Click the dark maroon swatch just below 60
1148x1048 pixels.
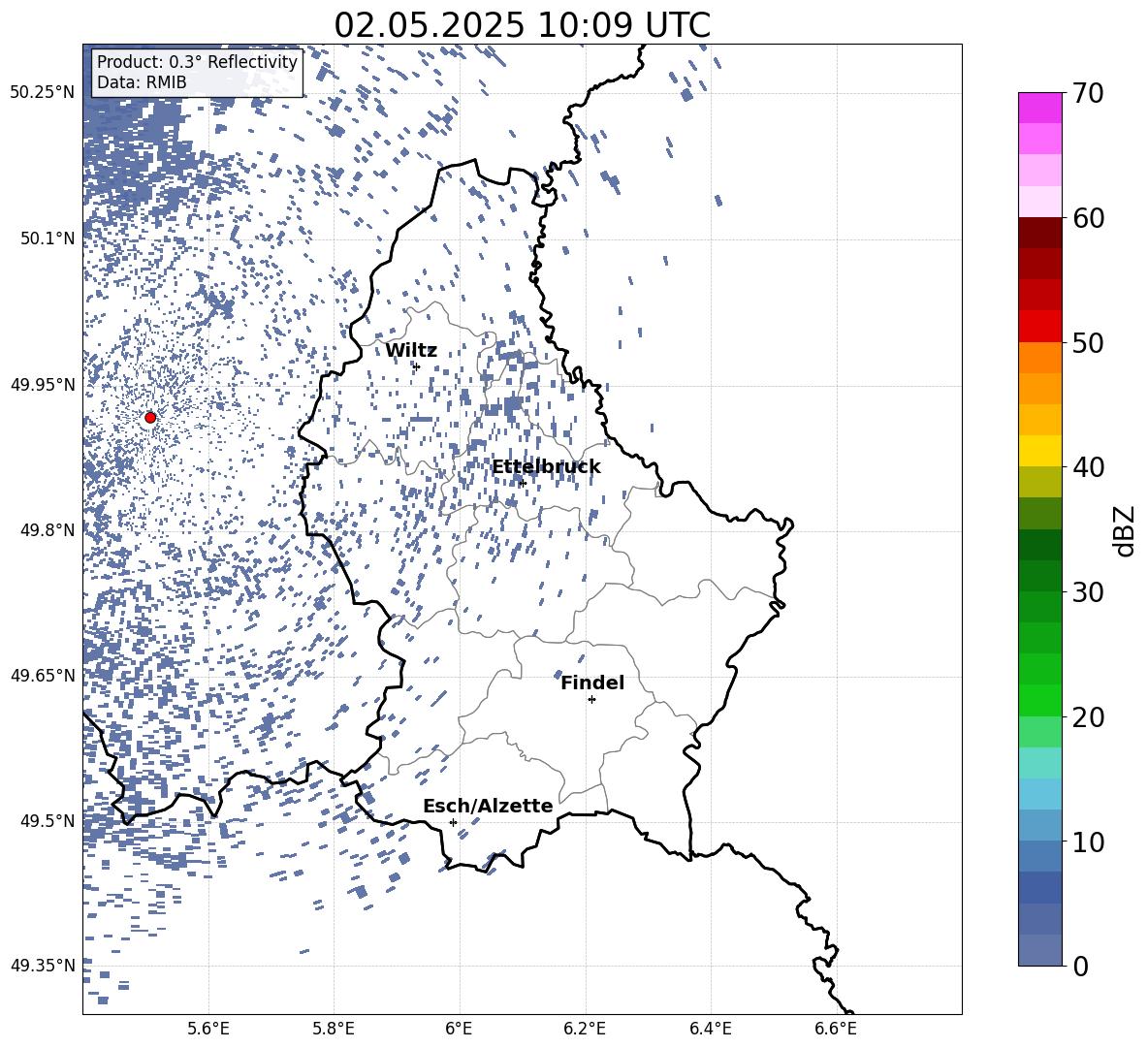coord(1039,233)
